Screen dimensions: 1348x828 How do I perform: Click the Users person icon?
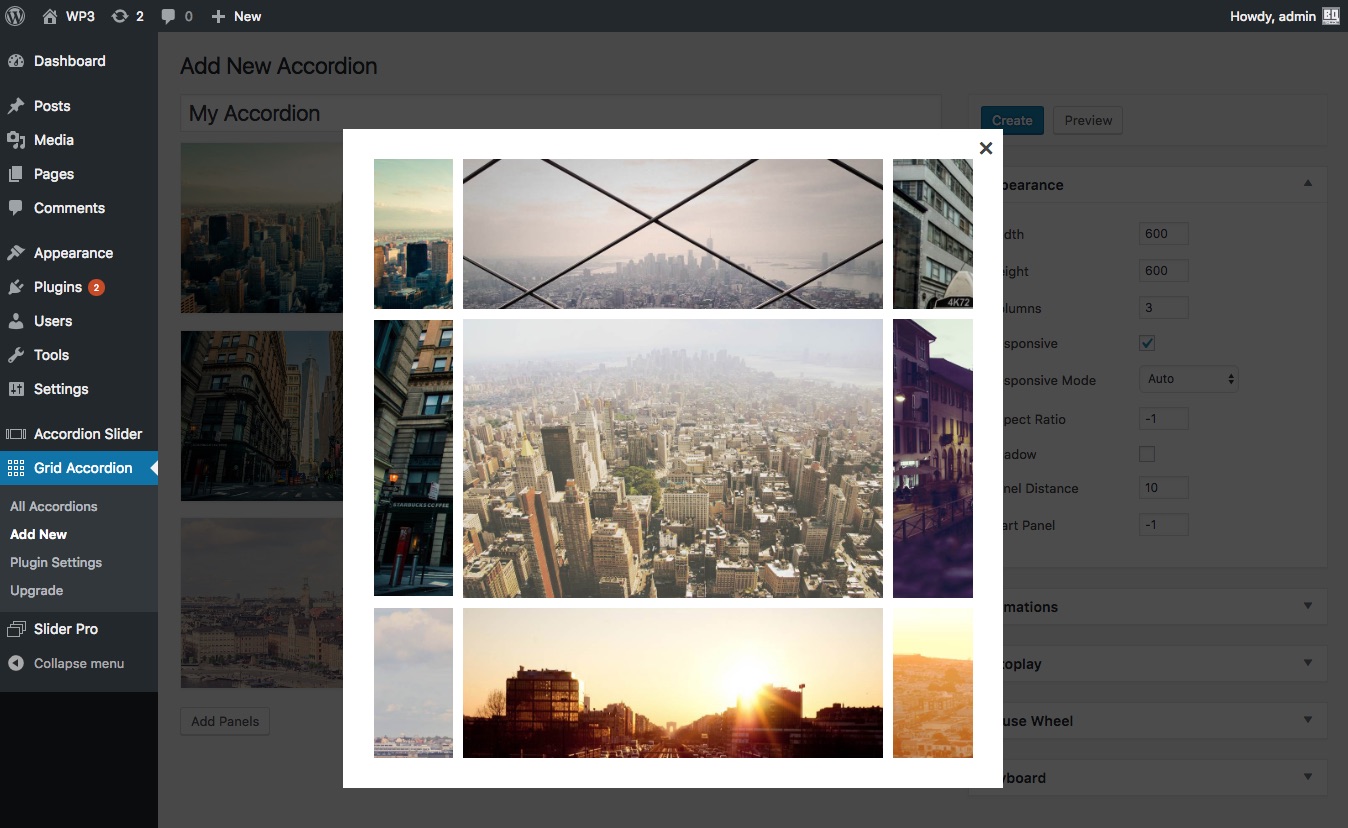15,321
